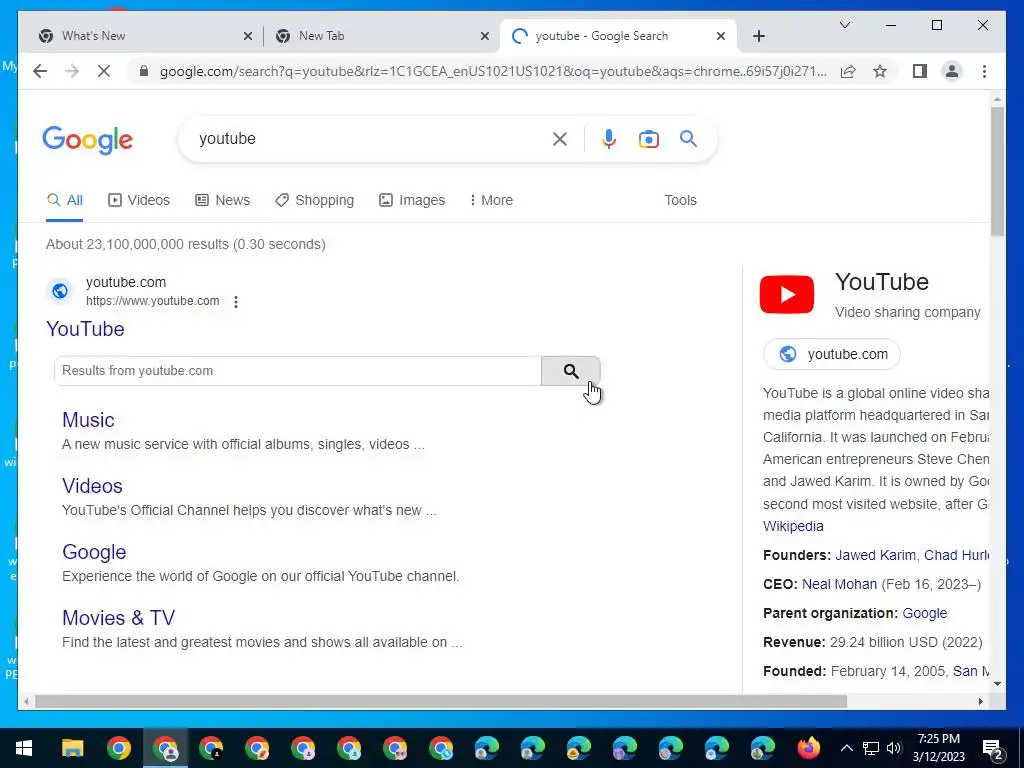
Task: Open the Google parent organization link
Action: point(925,613)
